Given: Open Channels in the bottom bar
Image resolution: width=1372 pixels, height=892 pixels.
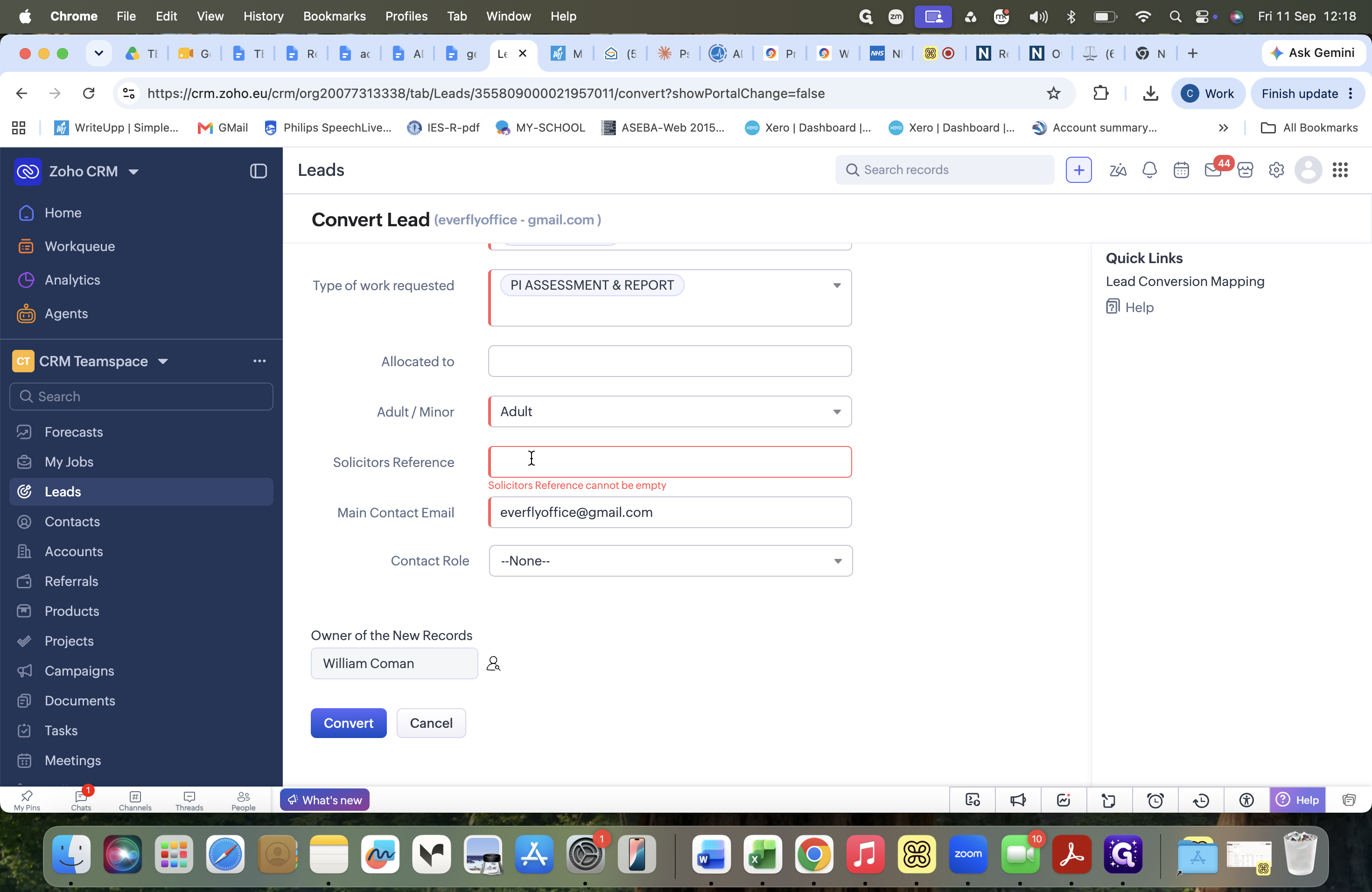Looking at the screenshot, I should [135, 801].
